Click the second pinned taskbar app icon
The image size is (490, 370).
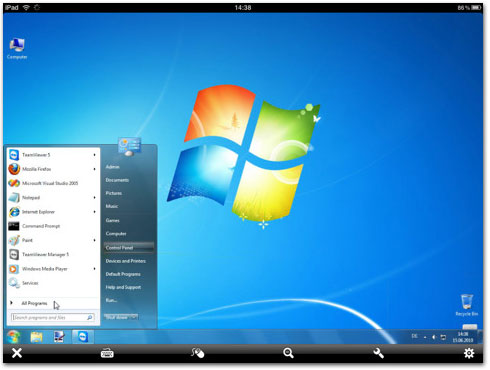coord(59,337)
